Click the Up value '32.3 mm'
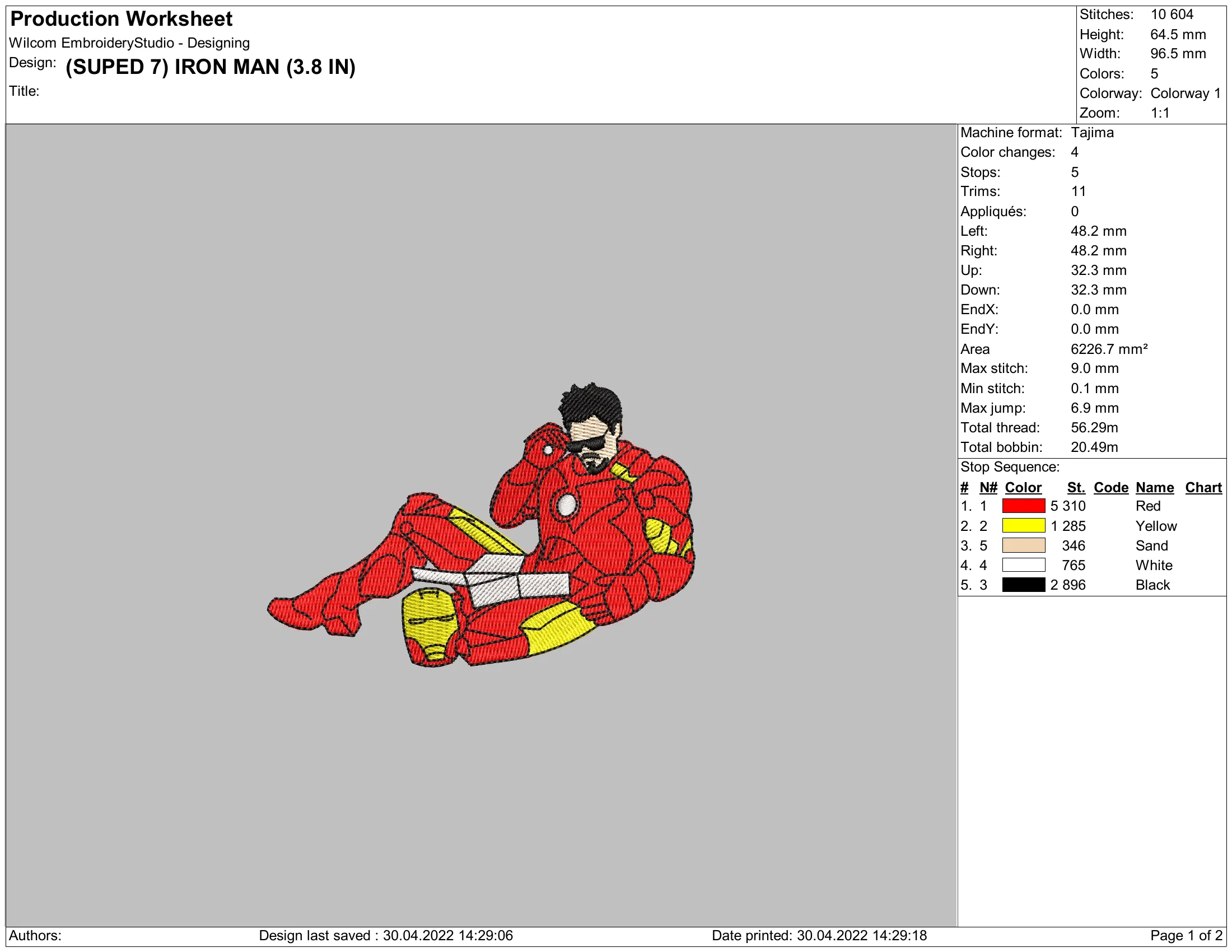Viewport: 1232px width, 952px height. pos(1098,270)
